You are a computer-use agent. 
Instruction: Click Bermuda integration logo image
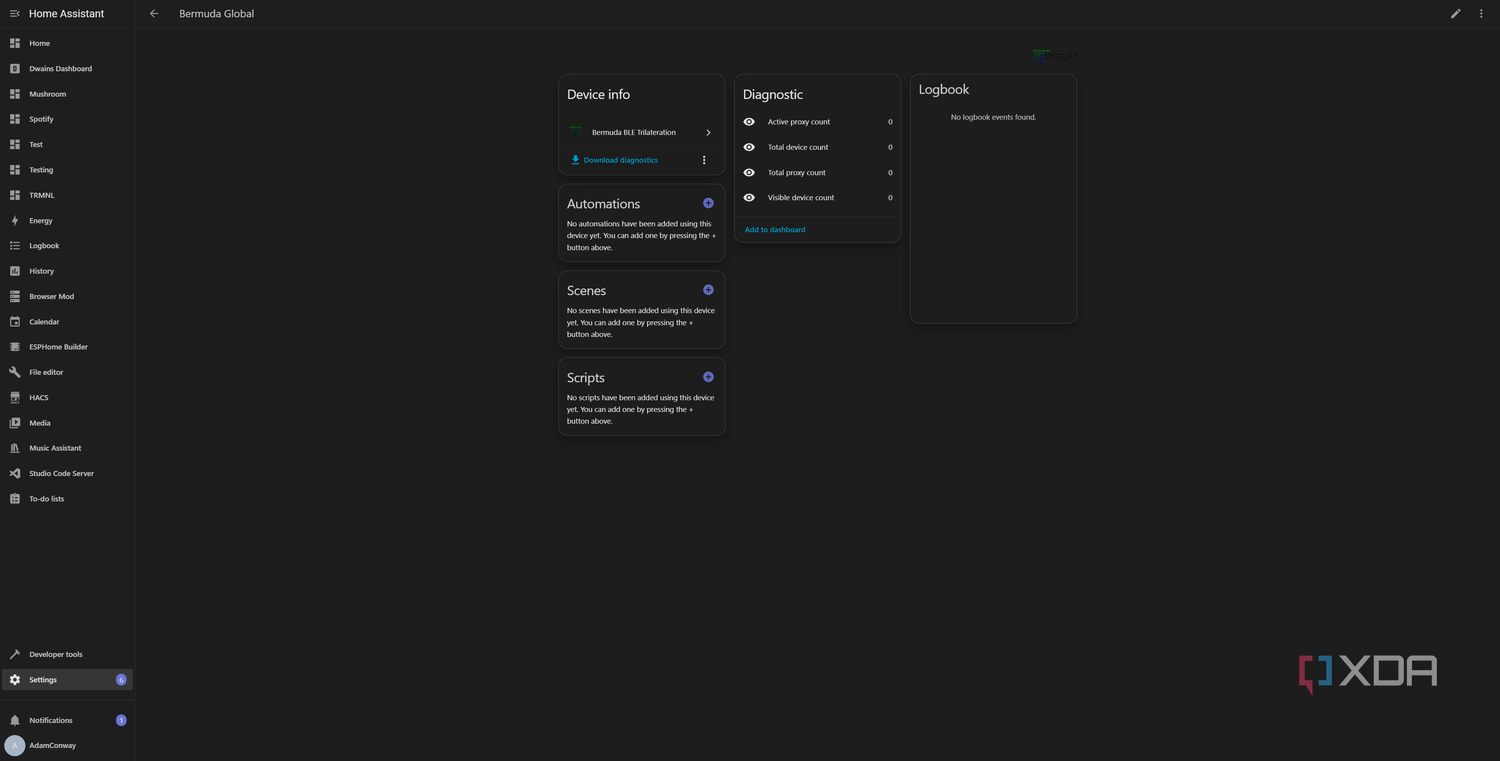1054,56
